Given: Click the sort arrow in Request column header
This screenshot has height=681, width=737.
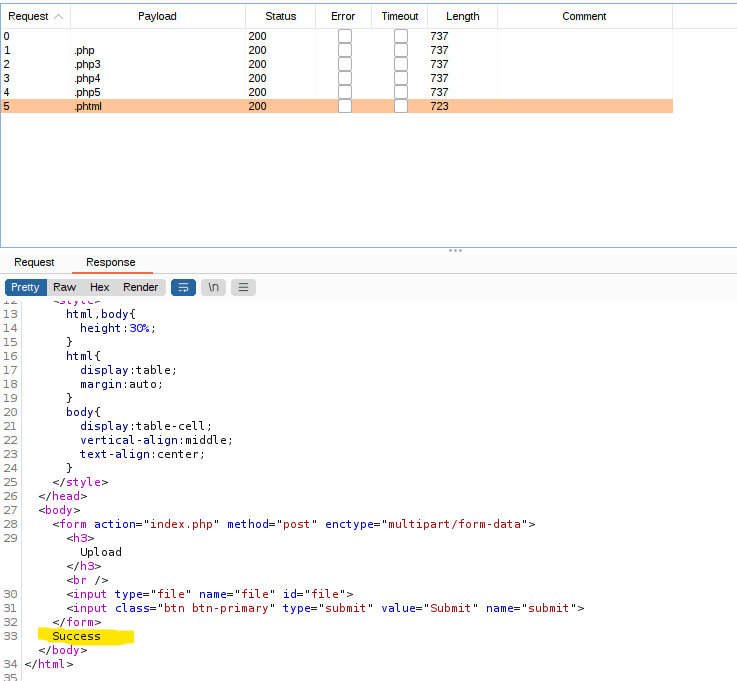Looking at the screenshot, I should [x=58, y=16].
